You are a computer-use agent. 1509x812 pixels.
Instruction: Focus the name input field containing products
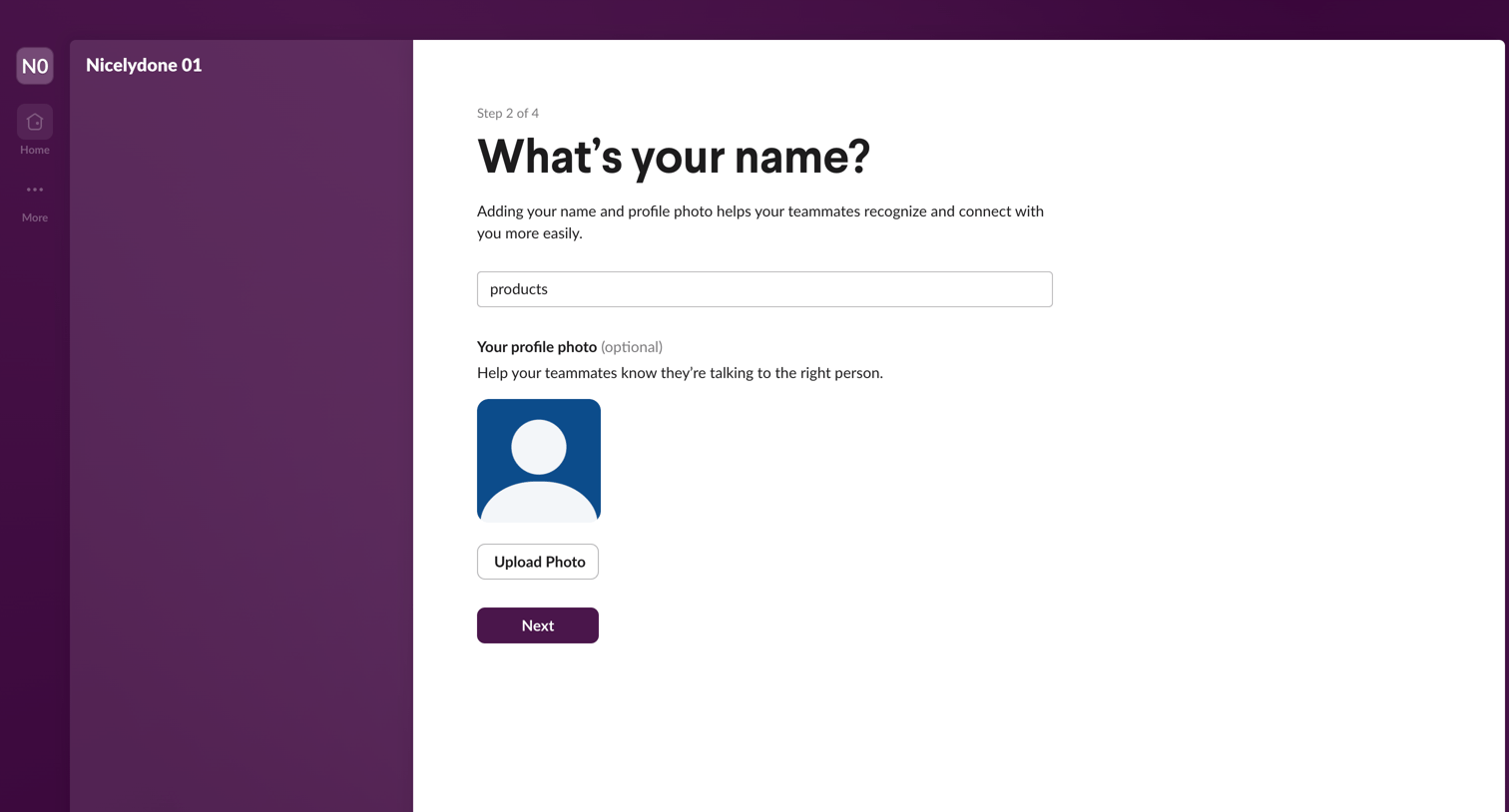[x=764, y=289]
